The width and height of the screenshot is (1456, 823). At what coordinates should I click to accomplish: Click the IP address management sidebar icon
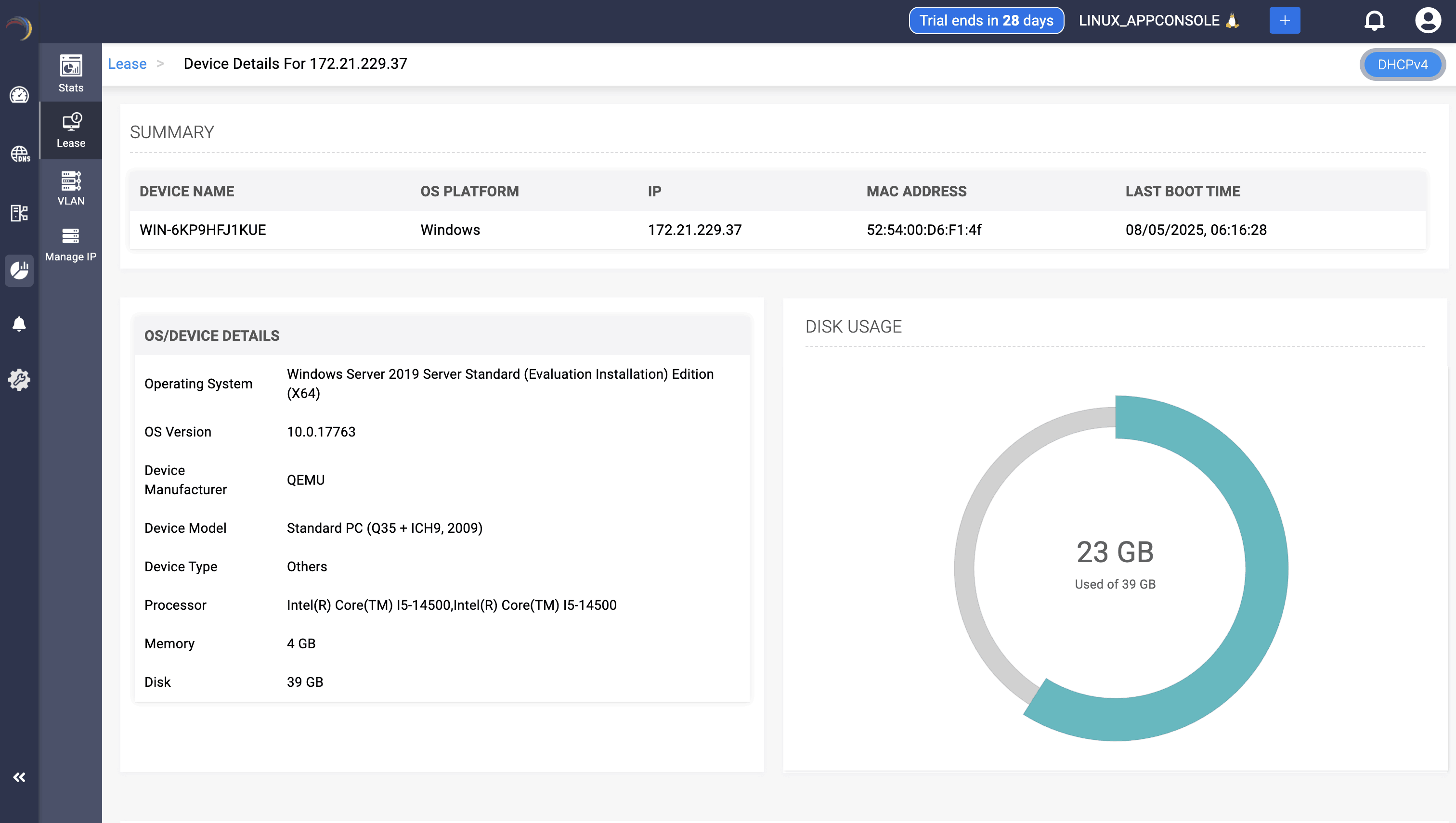[x=19, y=213]
